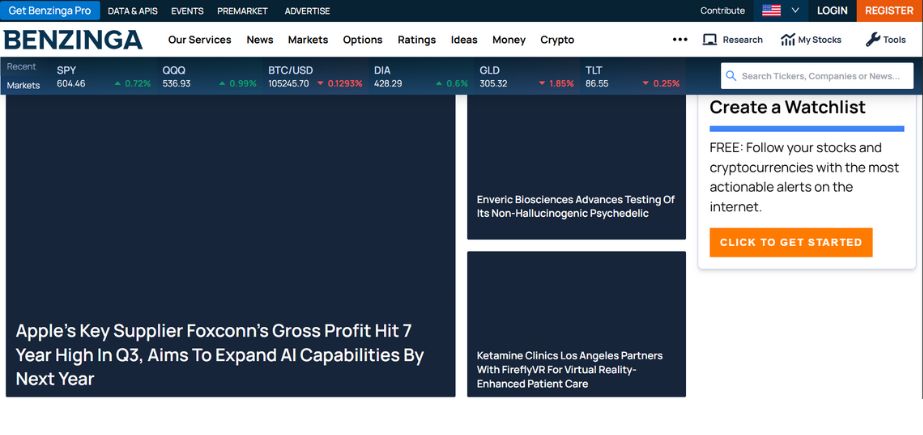923x435 pixels.
Task: Click QQQ price 536.93
Action: click(x=177, y=84)
